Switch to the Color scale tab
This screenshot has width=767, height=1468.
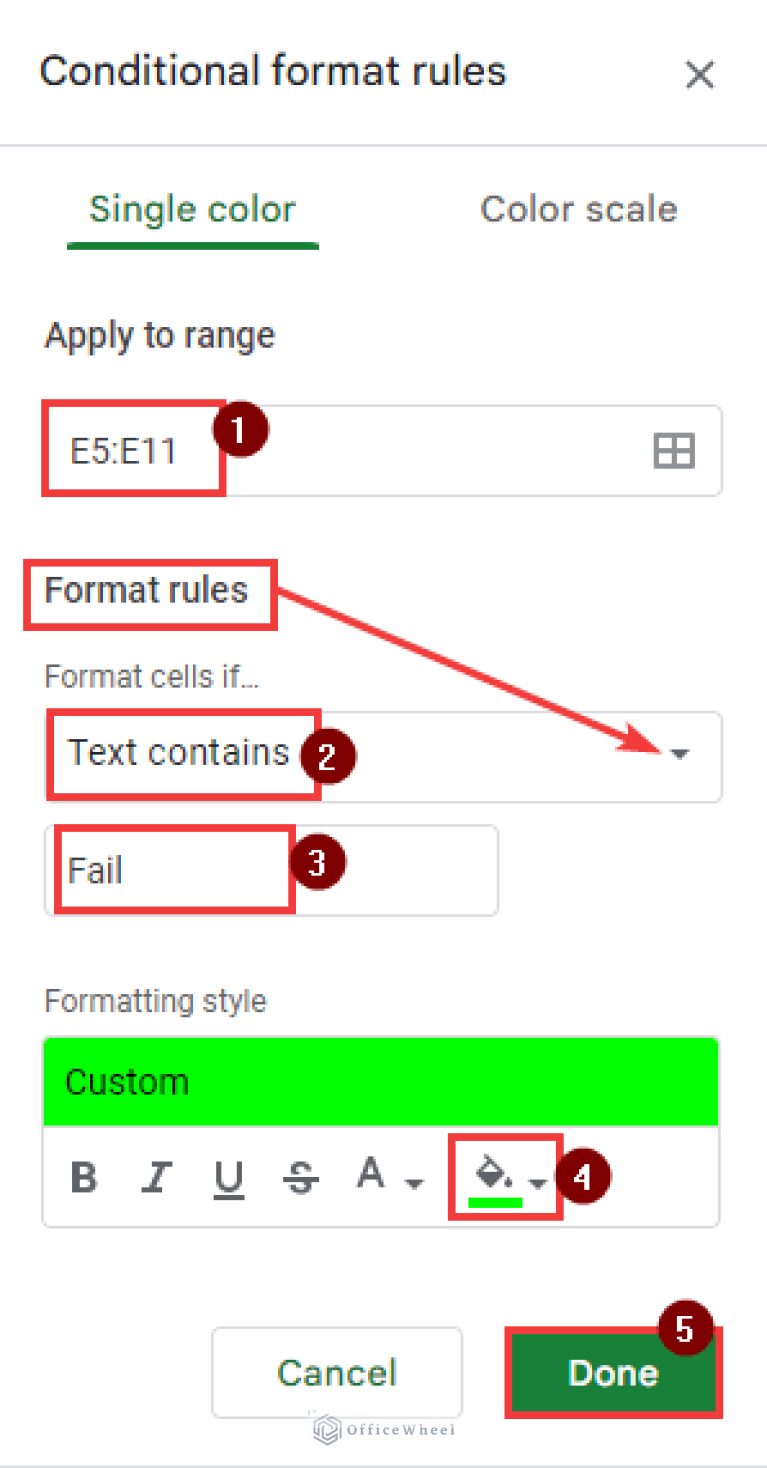coord(578,209)
